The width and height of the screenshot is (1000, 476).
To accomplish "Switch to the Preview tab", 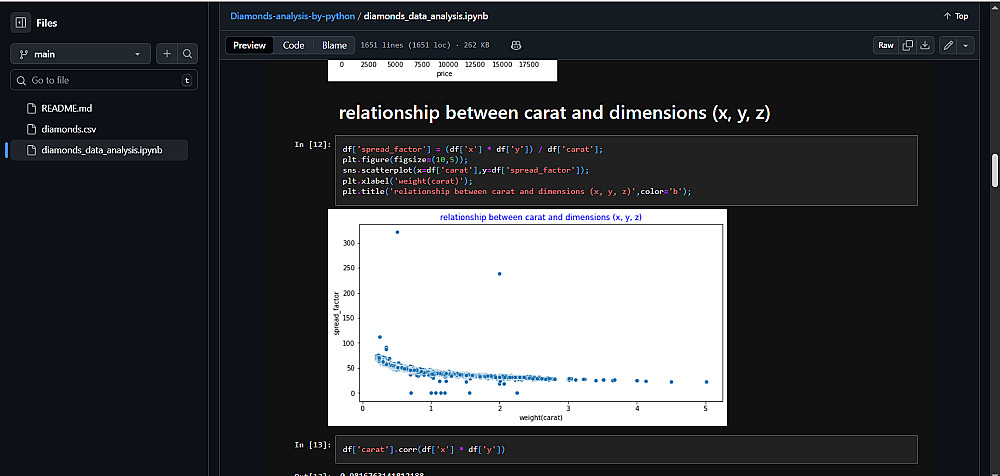I will click(x=250, y=45).
